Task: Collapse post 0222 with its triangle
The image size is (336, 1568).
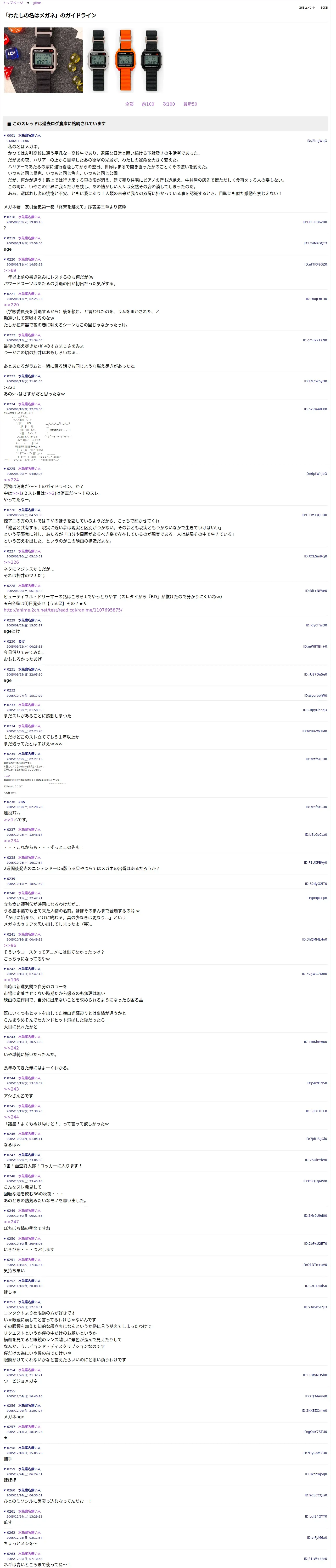Action: (x=5, y=335)
